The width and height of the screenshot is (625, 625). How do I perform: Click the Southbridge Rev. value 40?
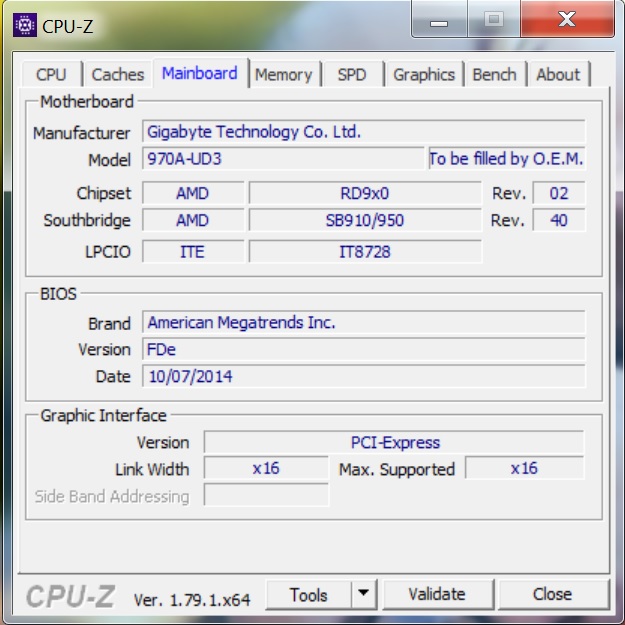[559, 220]
